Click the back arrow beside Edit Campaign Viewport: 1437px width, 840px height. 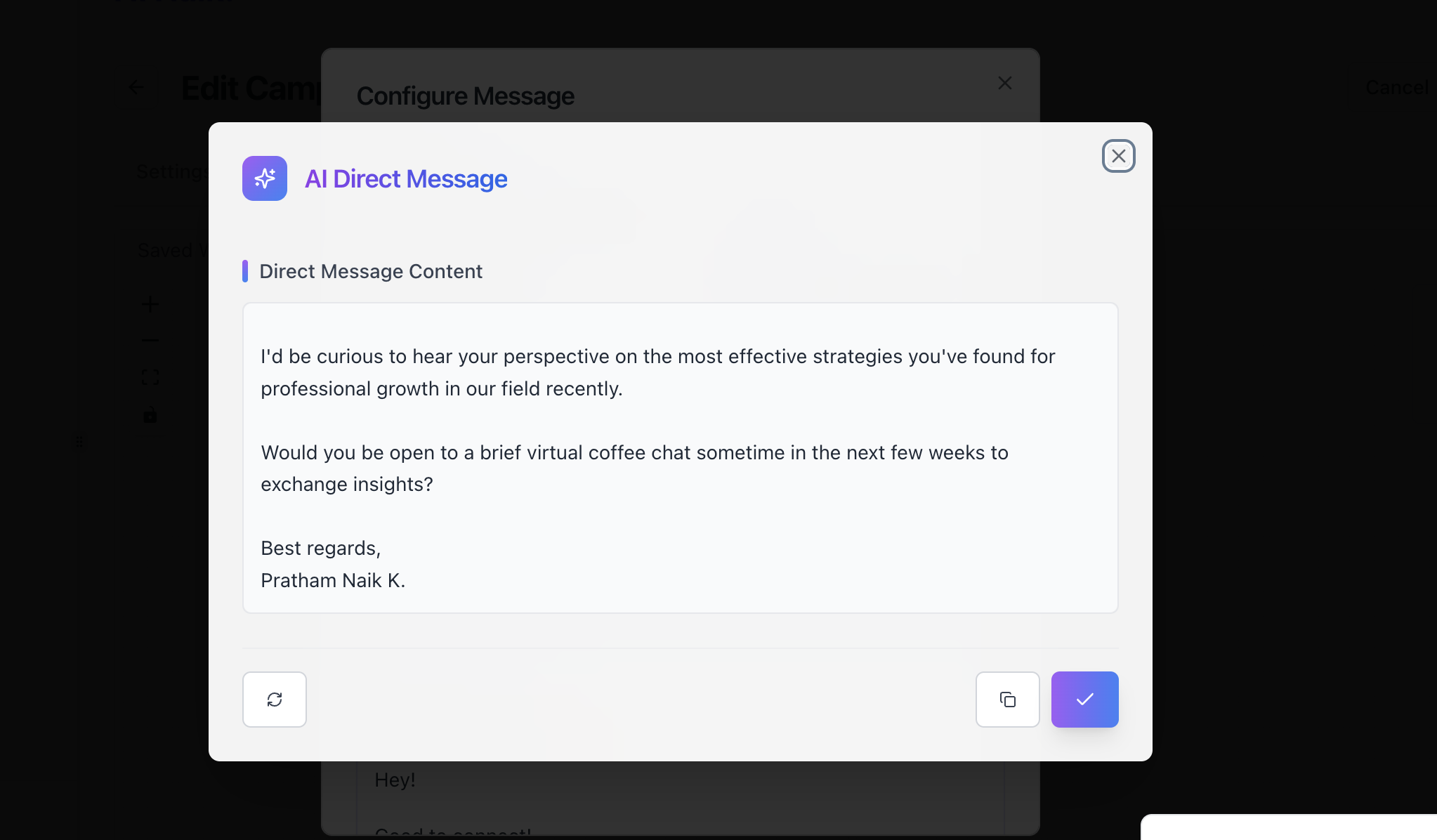136,88
